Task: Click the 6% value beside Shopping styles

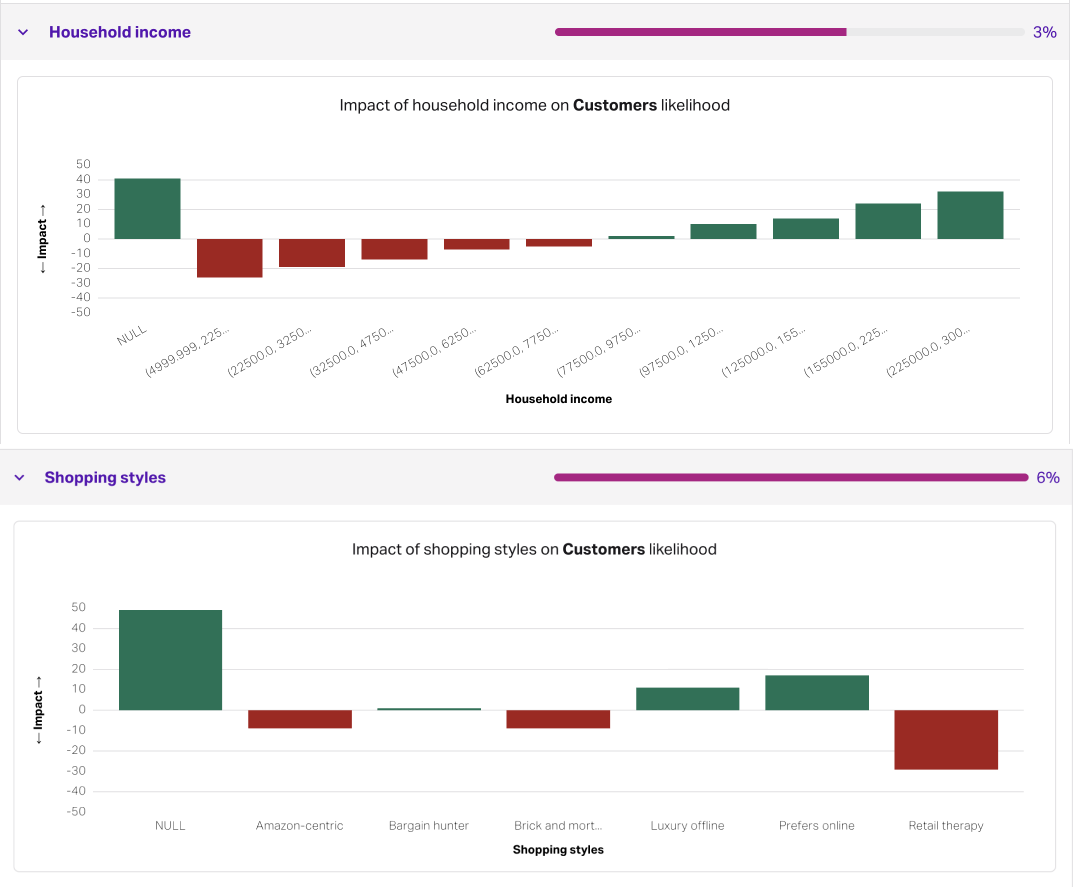Action: pyautogui.click(x=1047, y=478)
